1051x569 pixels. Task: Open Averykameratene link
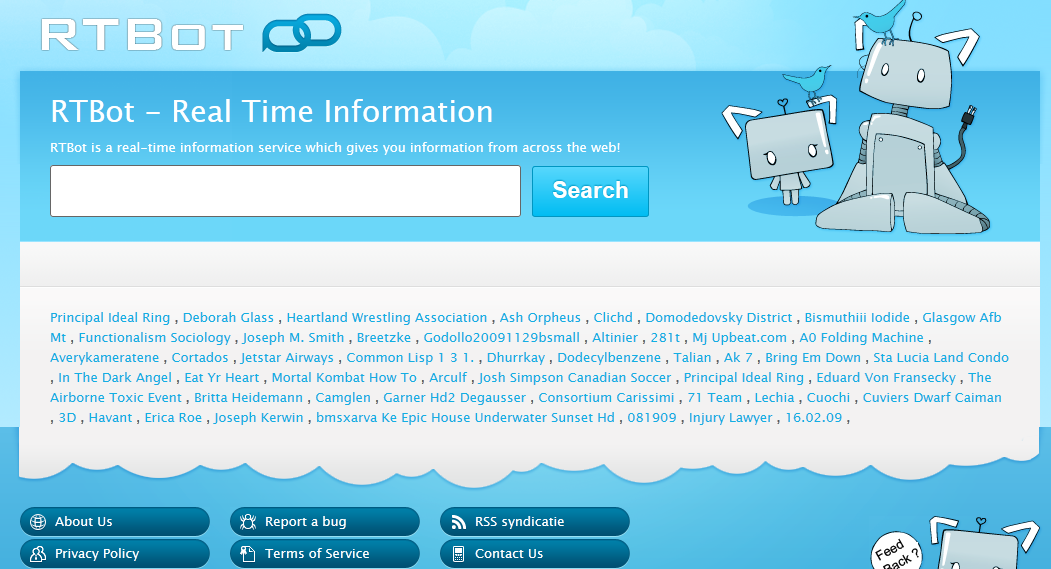[x=105, y=358]
